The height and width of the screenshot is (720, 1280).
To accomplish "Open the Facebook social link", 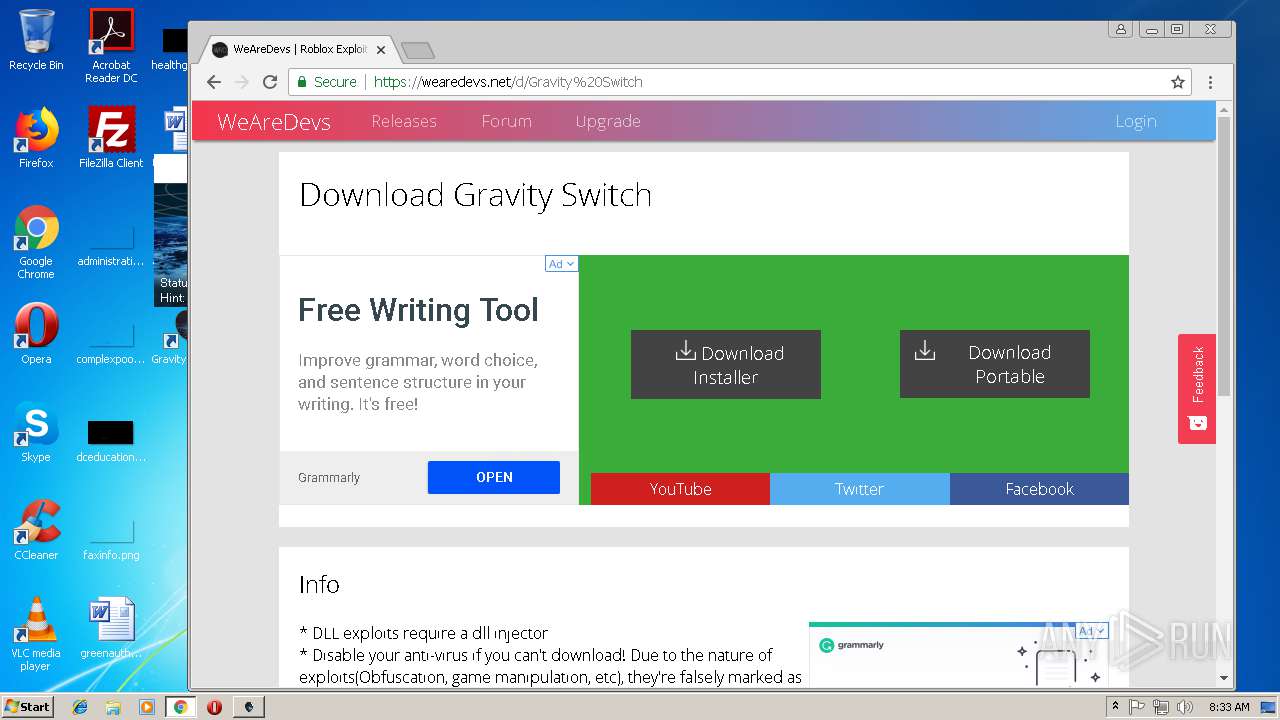I will click(1039, 489).
